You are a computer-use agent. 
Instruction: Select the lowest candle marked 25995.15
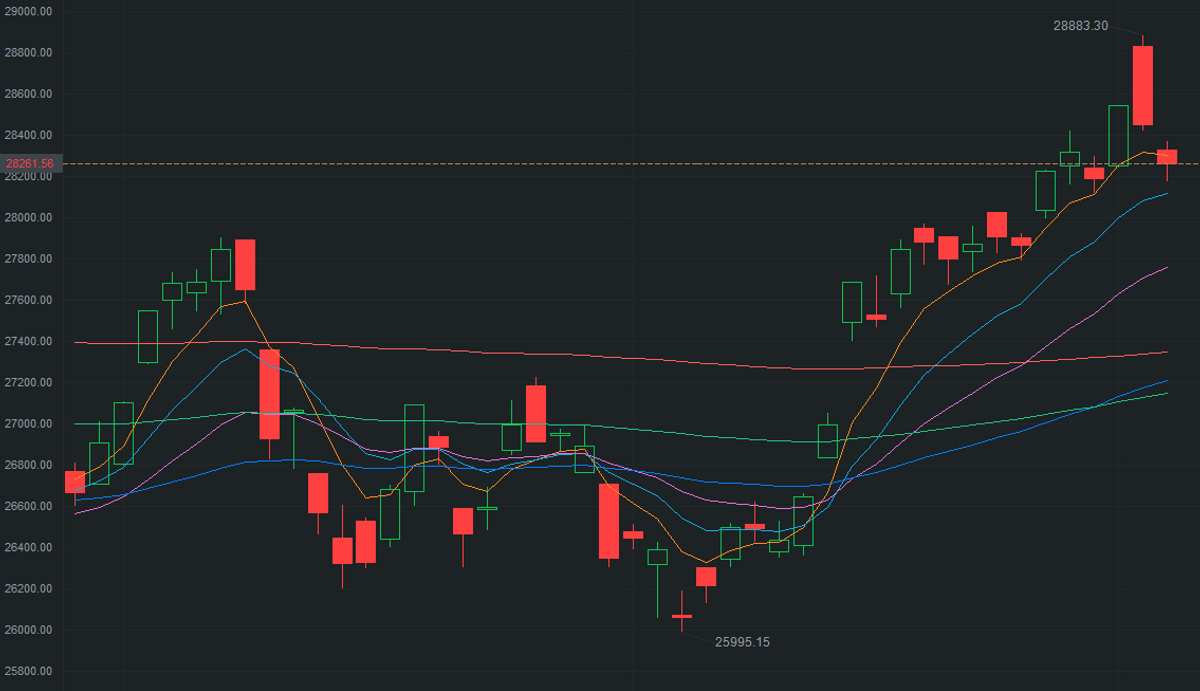click(x=682, y=616)
